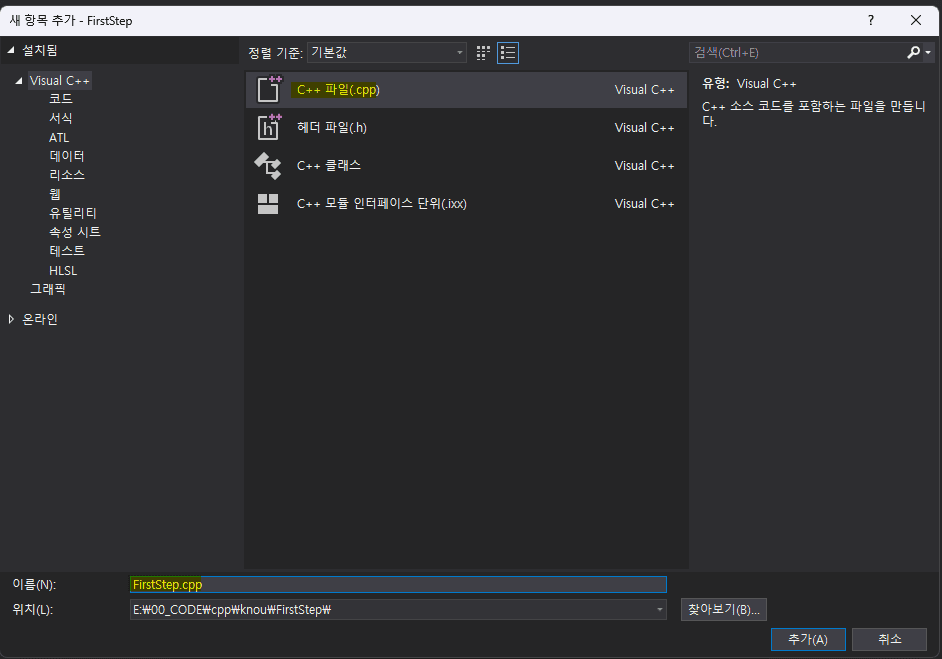The image size is (942, 659).
Task: Collapse the 설치됨 tree section
Action: (12, 50)
